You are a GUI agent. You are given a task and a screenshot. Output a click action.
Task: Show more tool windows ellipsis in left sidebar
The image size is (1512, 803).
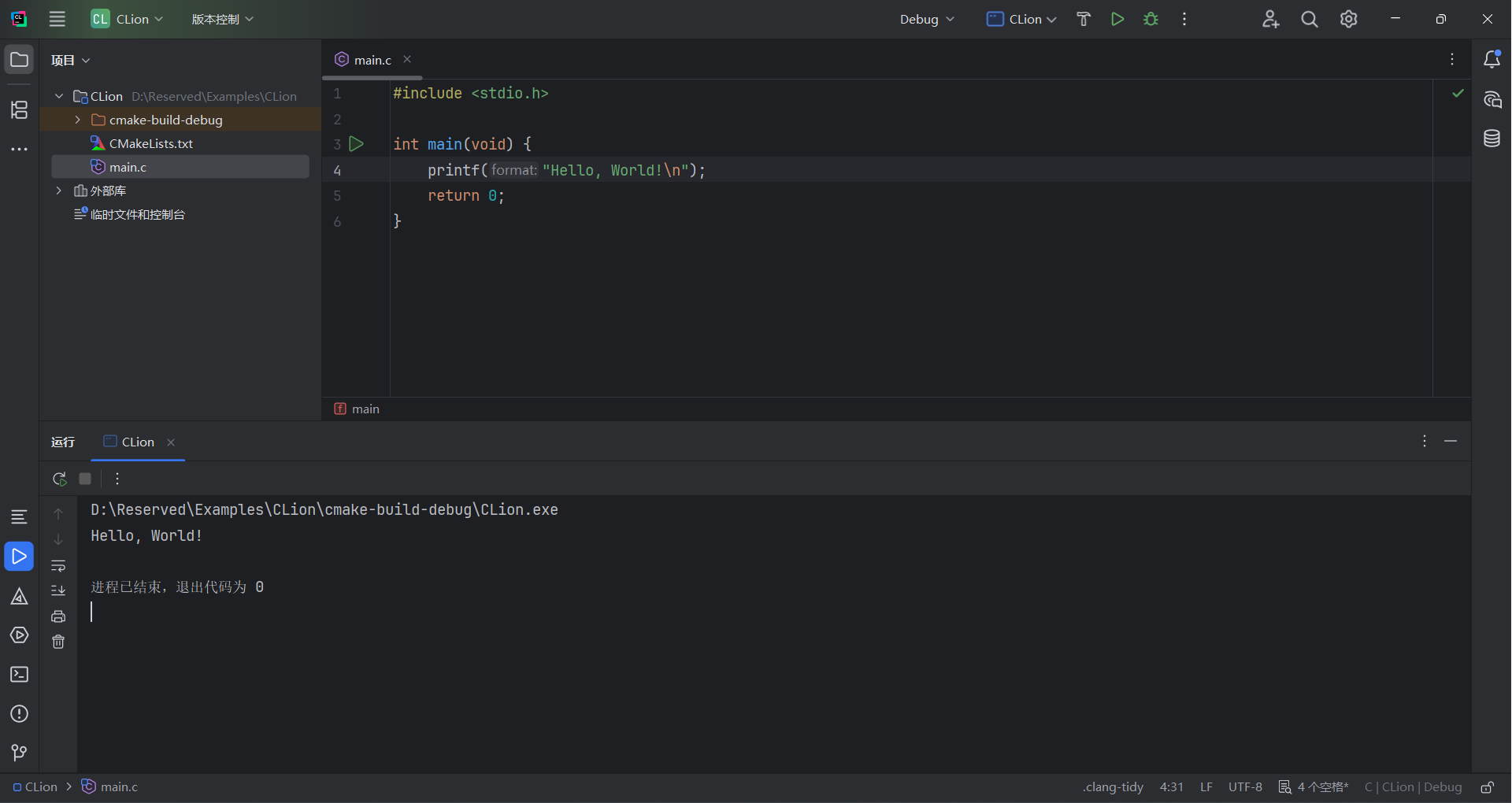point(19,149)
